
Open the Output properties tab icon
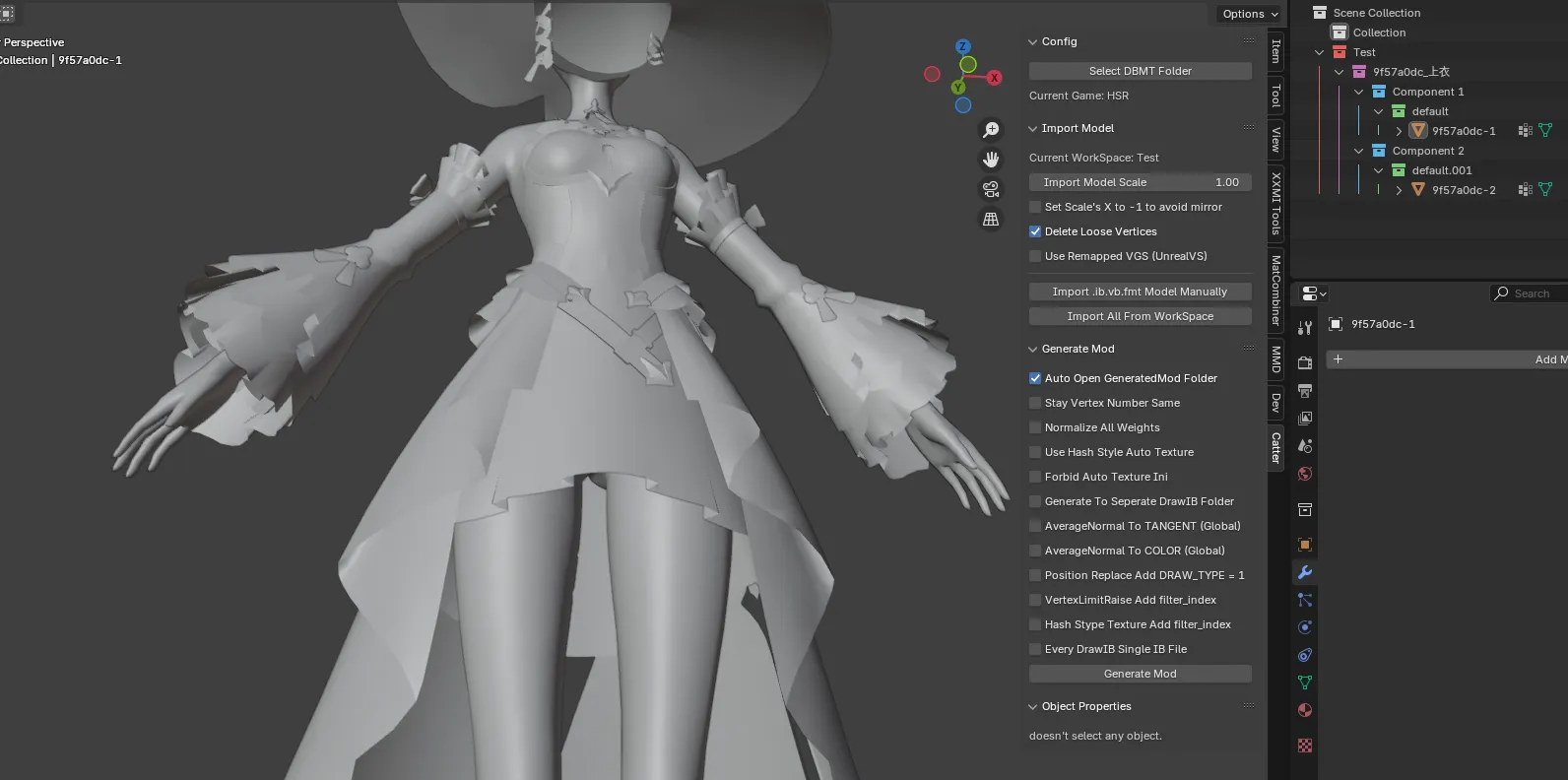[1305, 391]
